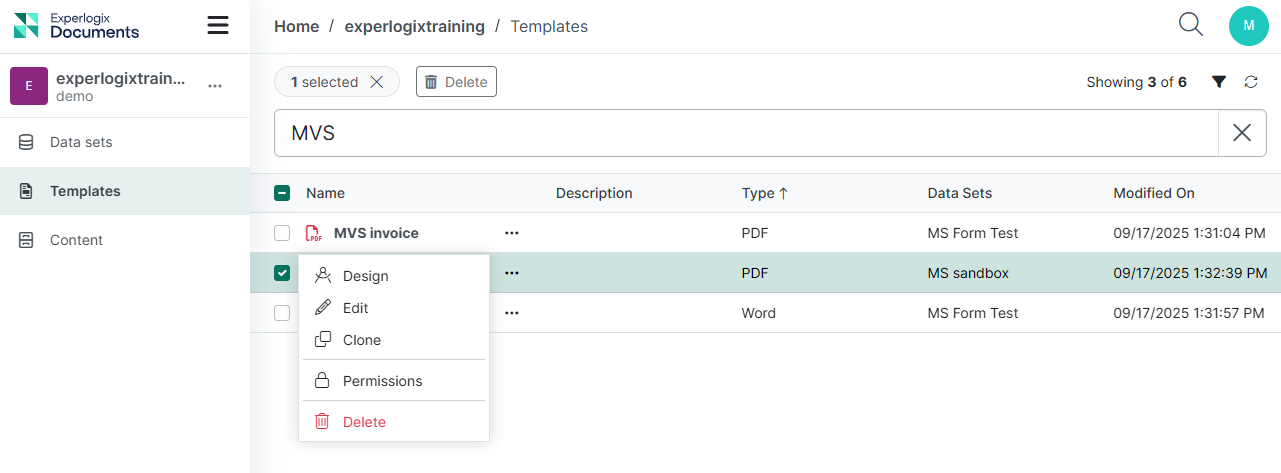The width and height of the screenshot is (1281, 473).
Task: Click the Delete button in toolbar
Action: [x=456, y=82]
